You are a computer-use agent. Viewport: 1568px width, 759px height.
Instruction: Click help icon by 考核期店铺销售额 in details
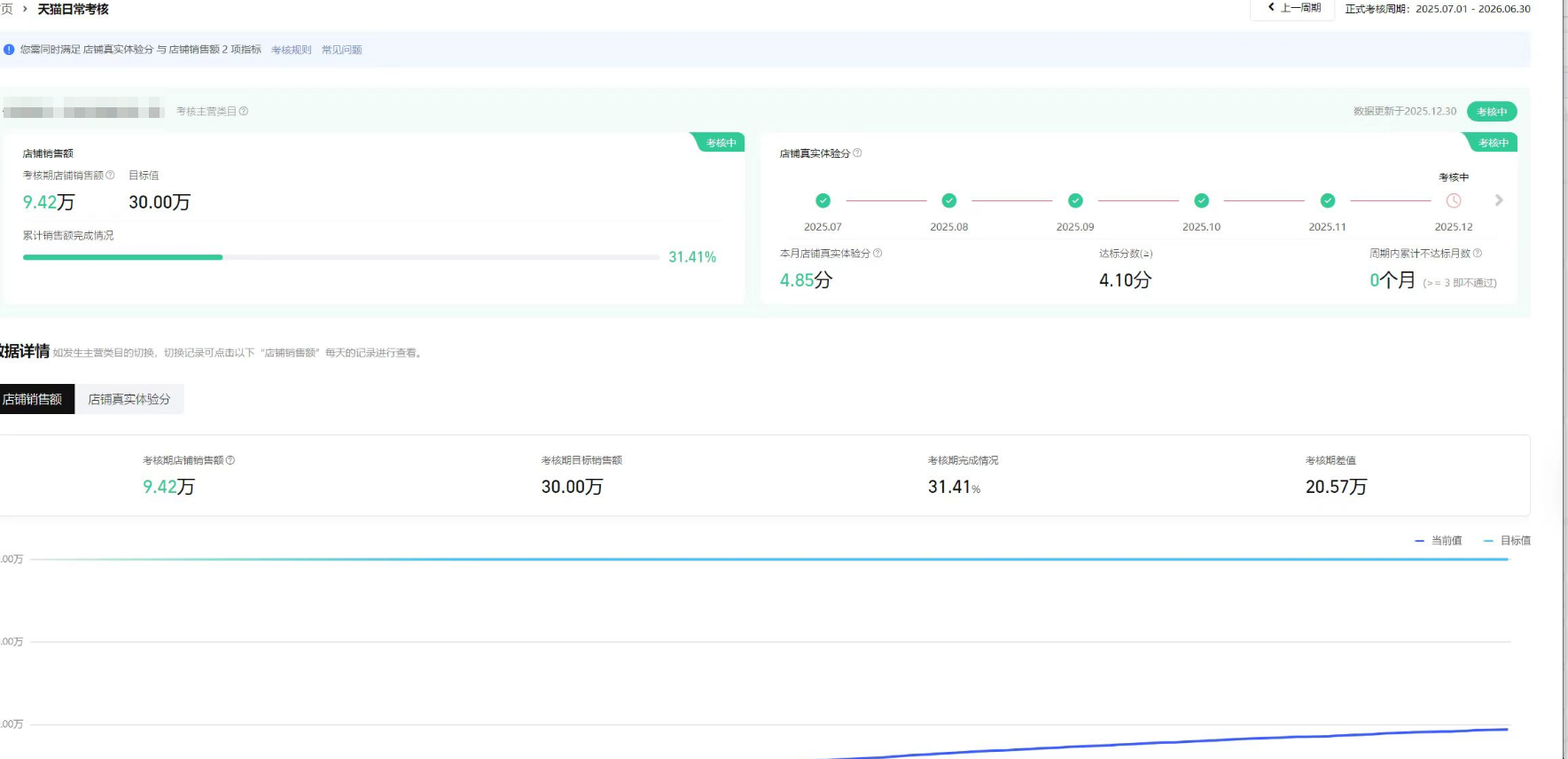coord(230,460)
